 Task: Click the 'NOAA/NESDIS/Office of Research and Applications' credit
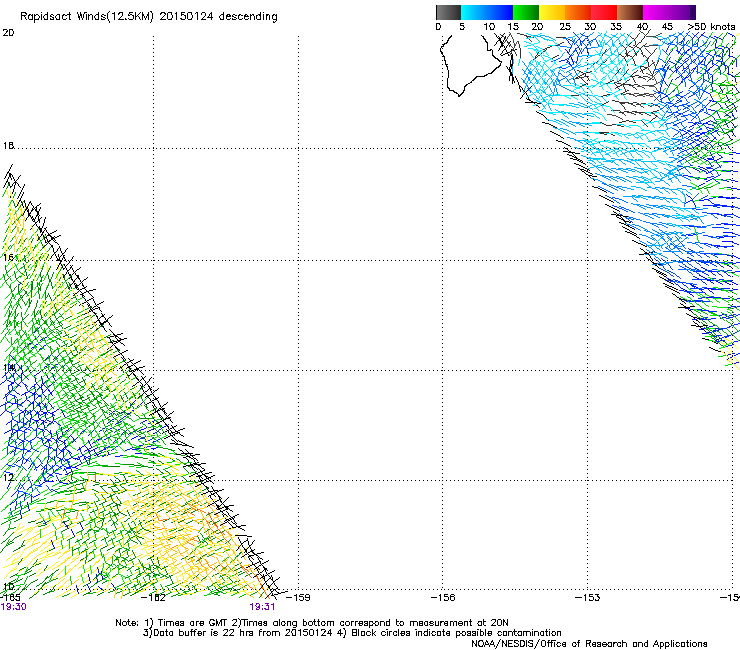click(589, 644)
